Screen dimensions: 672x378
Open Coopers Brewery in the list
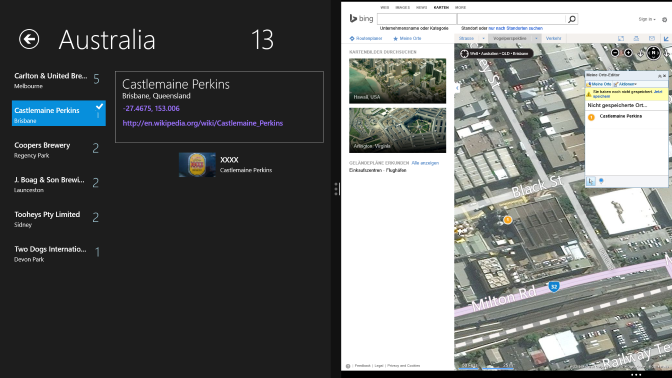pos(58,150)
